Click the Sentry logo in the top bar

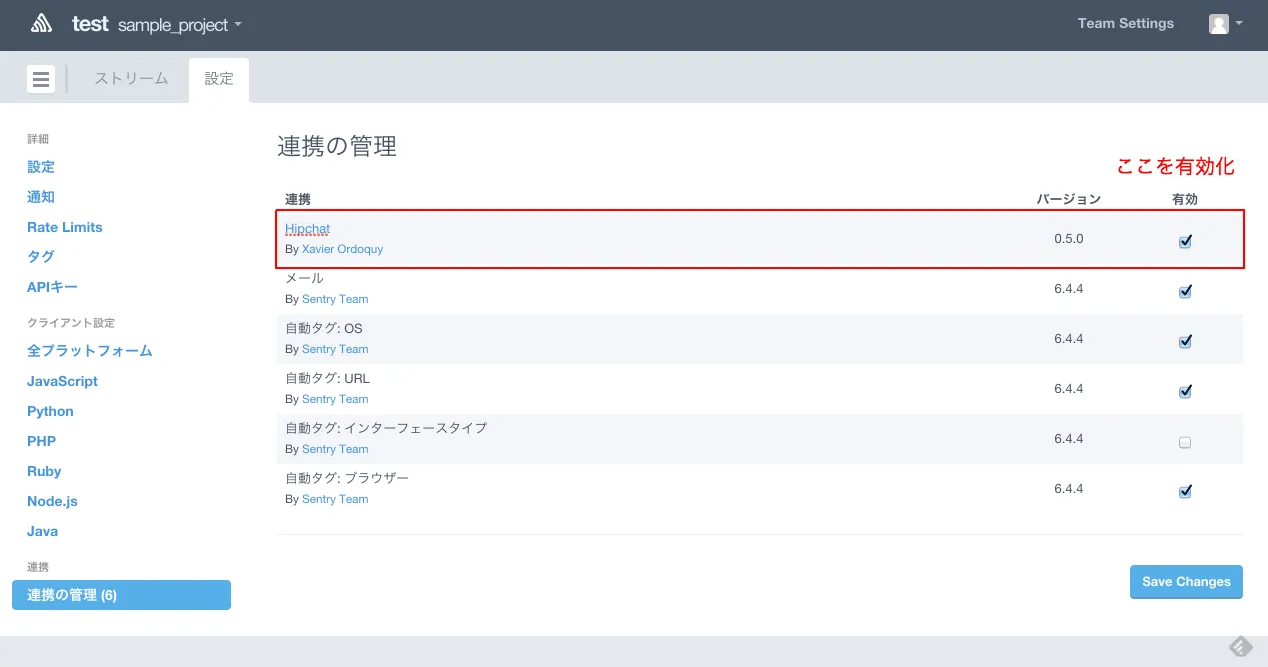pos(41,22)
